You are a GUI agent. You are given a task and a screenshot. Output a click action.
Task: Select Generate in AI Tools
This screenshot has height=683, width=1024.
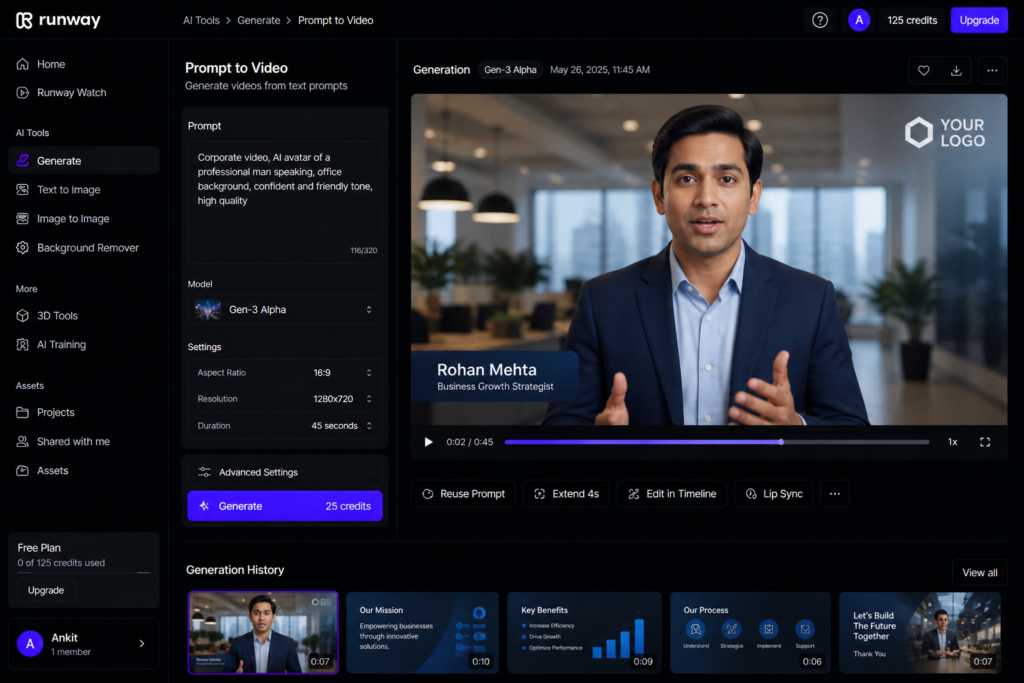(x=84, y=161)
